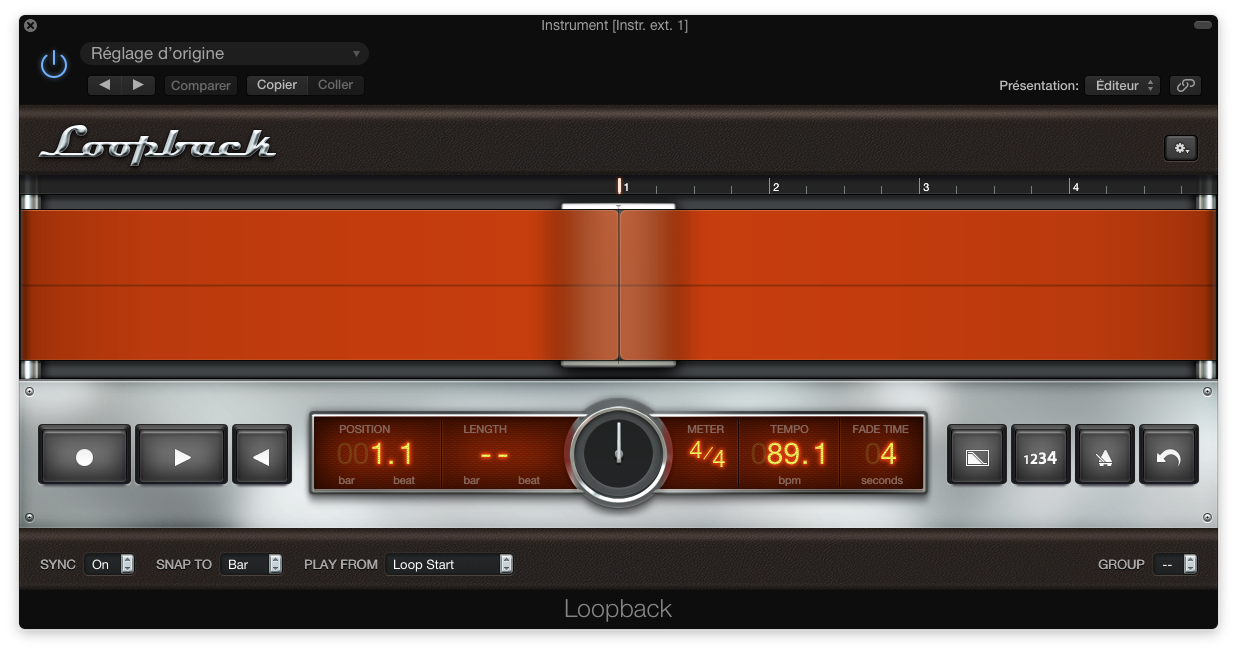Go to previous preset with left arrow
Screen dimensions: 1237x652
(x=104, y=85)
